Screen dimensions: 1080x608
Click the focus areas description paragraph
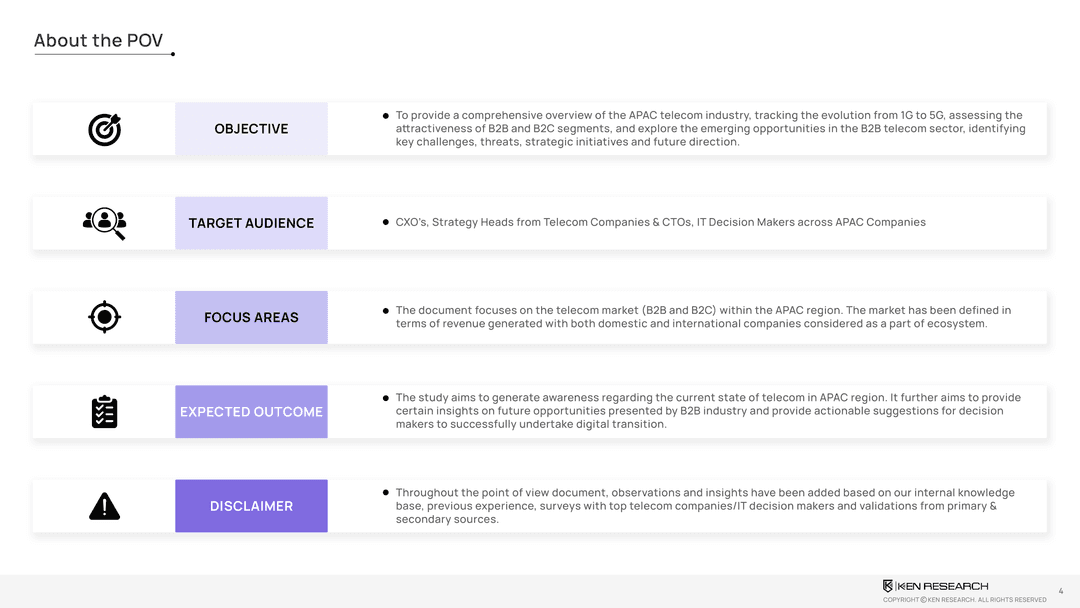703,317
